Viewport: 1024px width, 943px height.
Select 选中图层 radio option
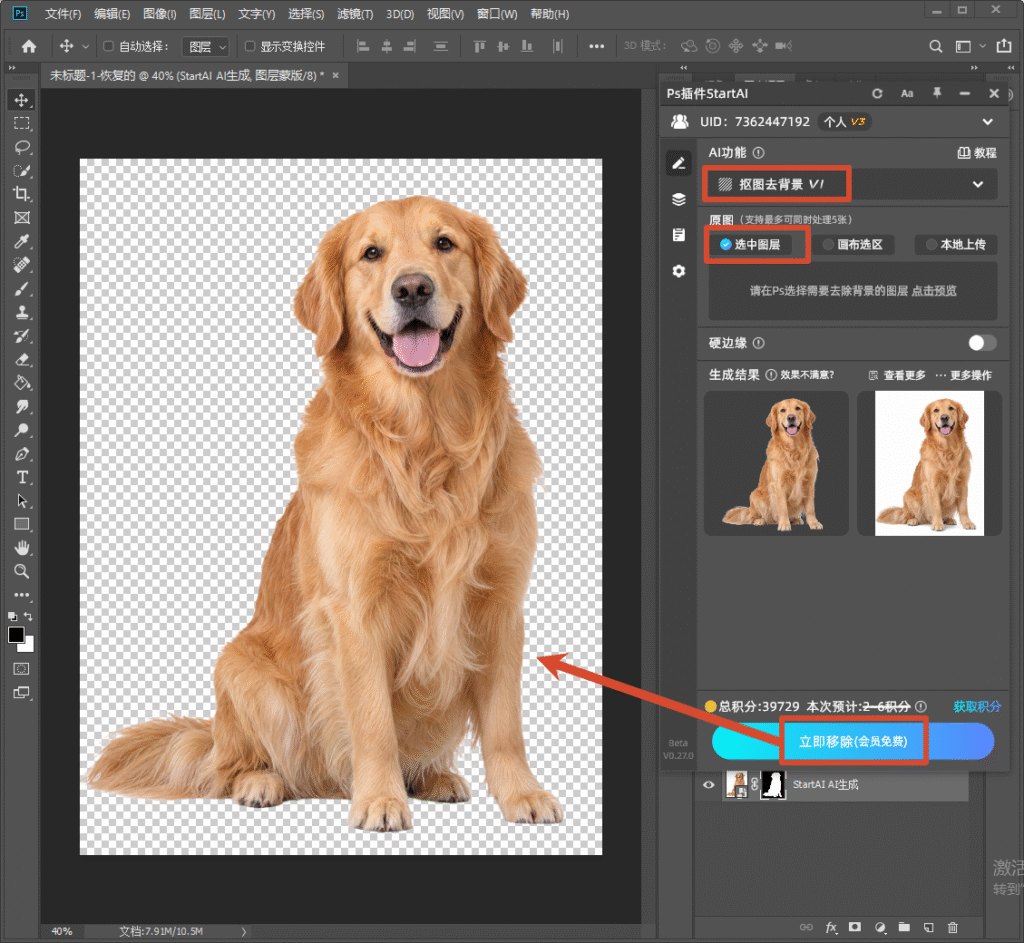click(x=750, y=244)
